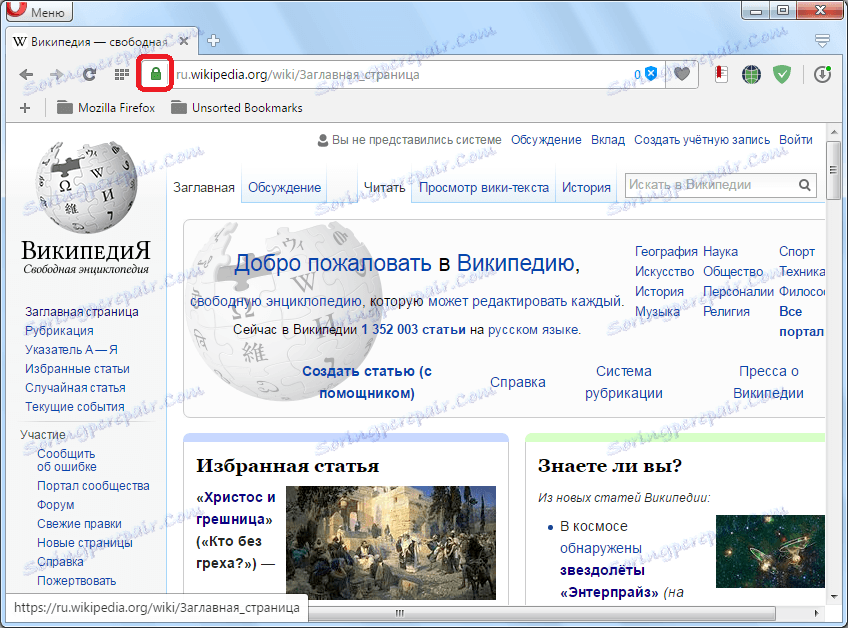Screen dimensions: 848x628
Task: Open Случайная статья sidebar link
Action: (x=75, y=387)
